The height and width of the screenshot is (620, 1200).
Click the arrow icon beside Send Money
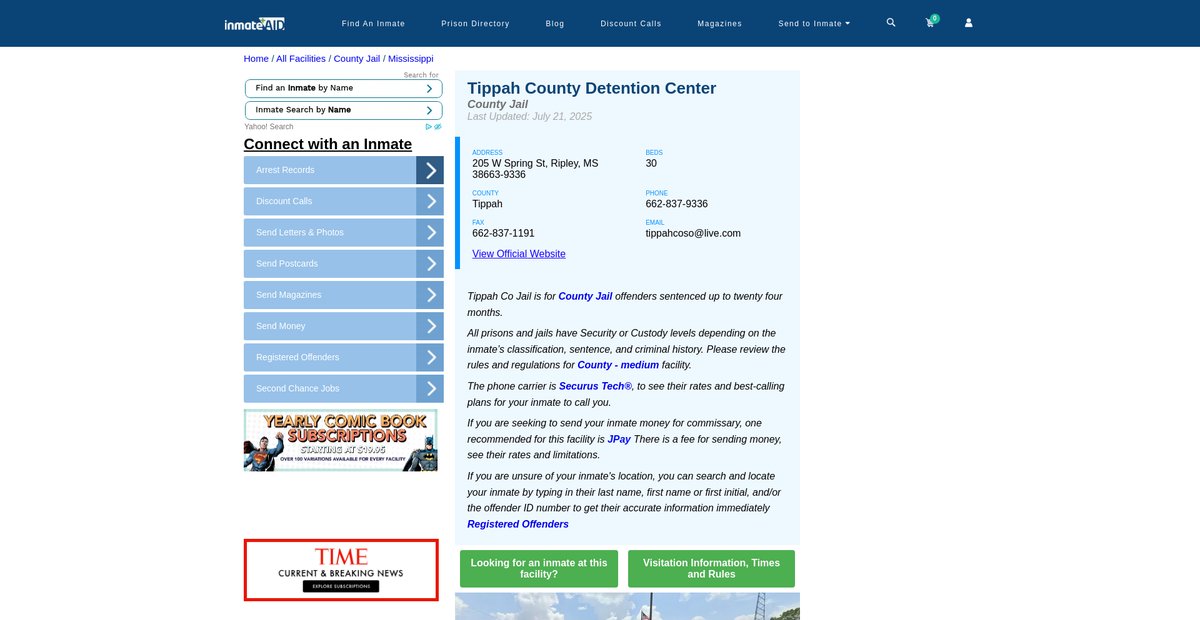[430, 326]
